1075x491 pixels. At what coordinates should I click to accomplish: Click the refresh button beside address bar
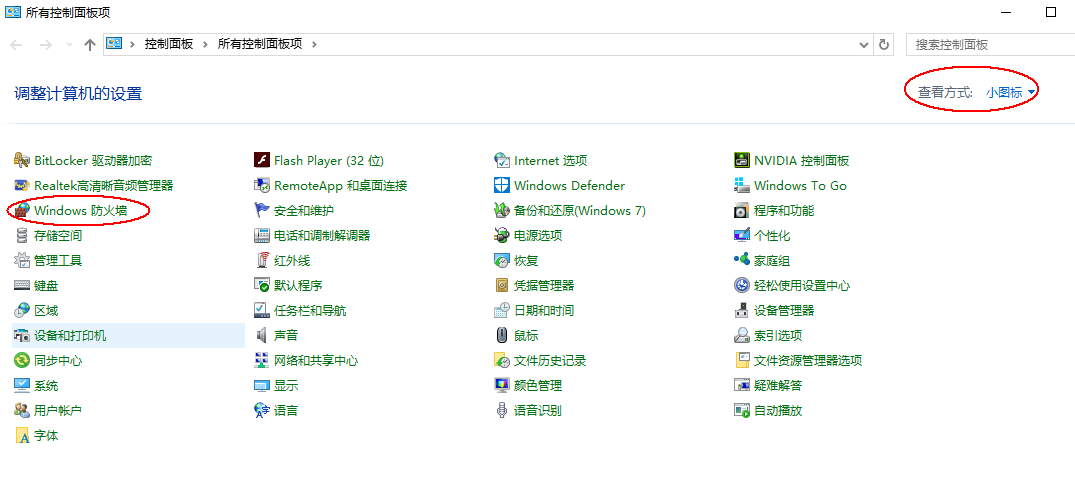click(884, 45)
